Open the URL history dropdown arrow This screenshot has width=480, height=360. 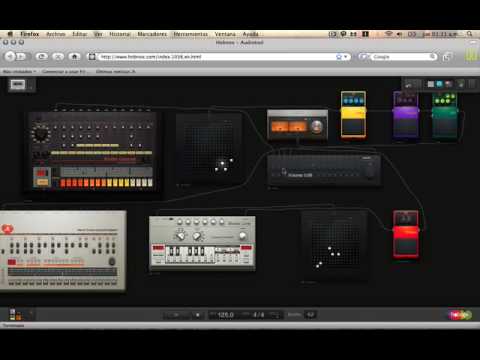click(x=346, y=57)
